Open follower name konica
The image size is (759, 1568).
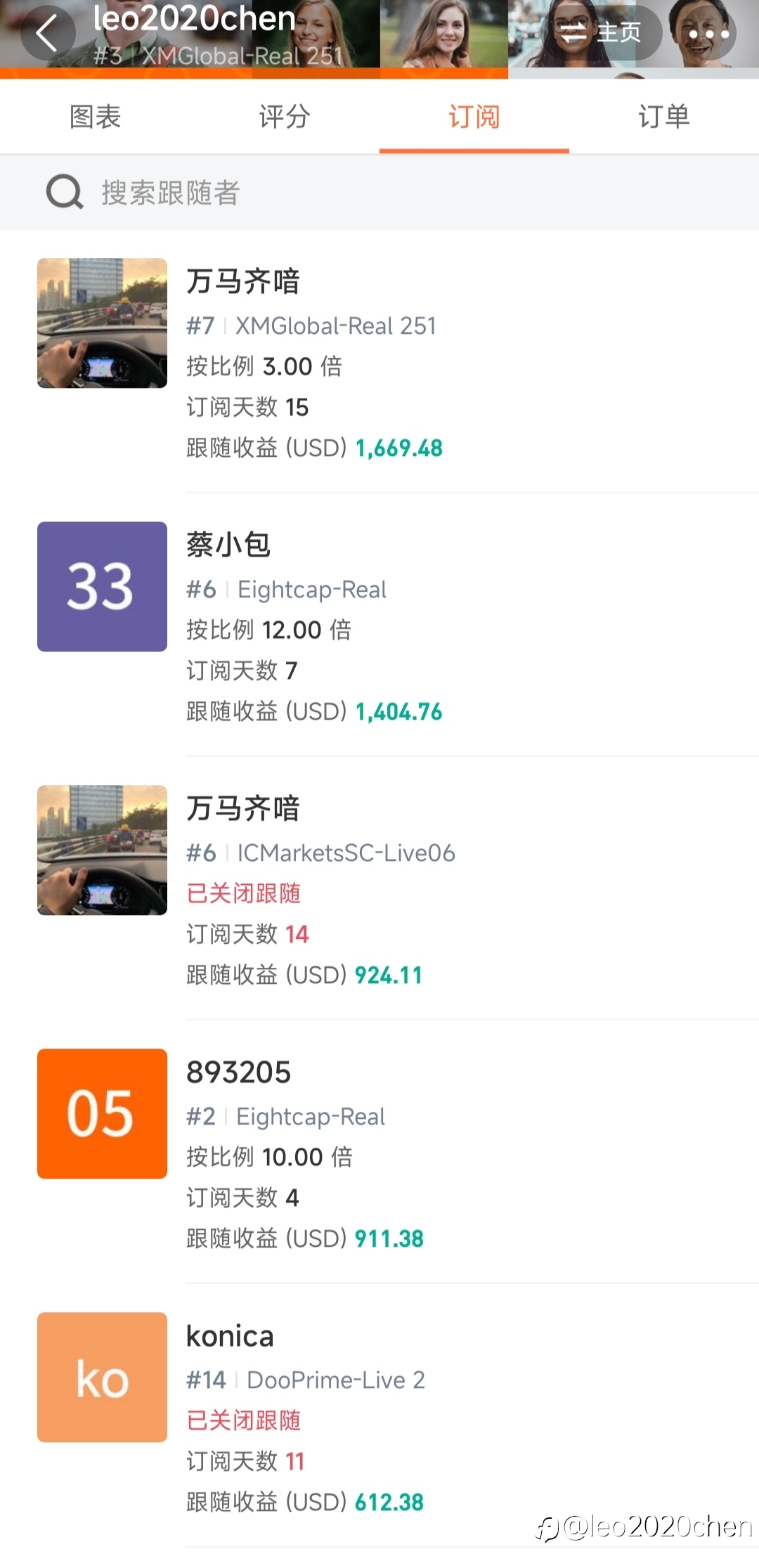click(230, 1336)
